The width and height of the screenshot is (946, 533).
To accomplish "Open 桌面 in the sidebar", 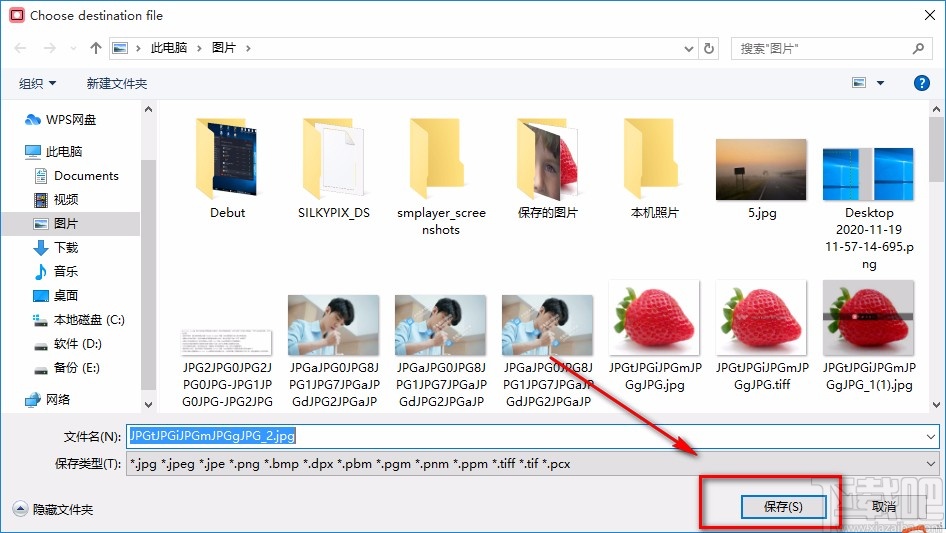I will coord(56,296).
